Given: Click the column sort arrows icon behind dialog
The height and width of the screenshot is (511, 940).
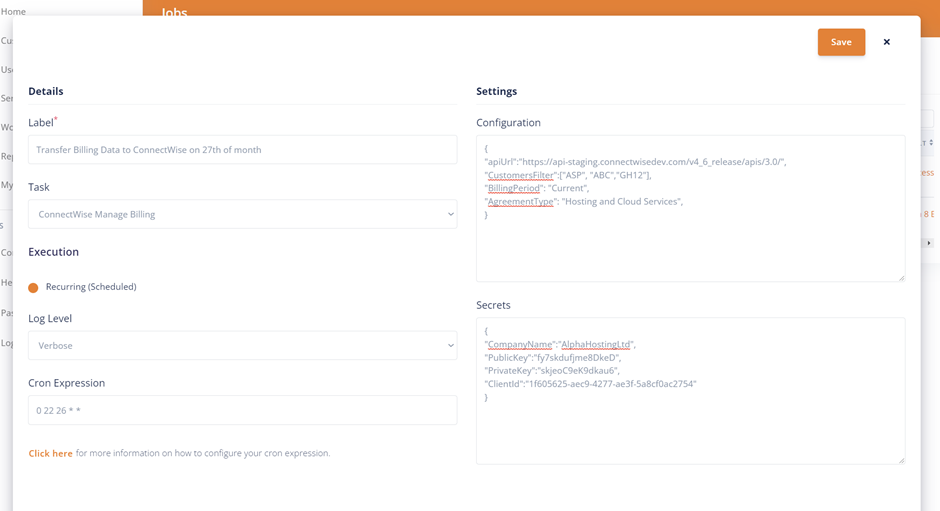Looking at the screenshot, I should coord(931,143).
